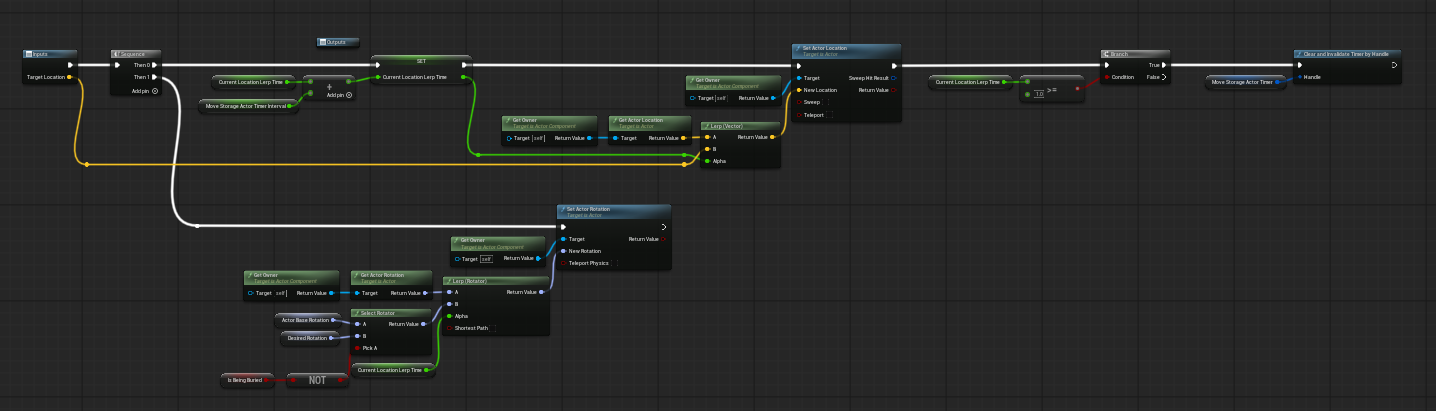1436x411 pixels.
Task: Click the Branch node header icon
Action: (x=1106, y=54)
